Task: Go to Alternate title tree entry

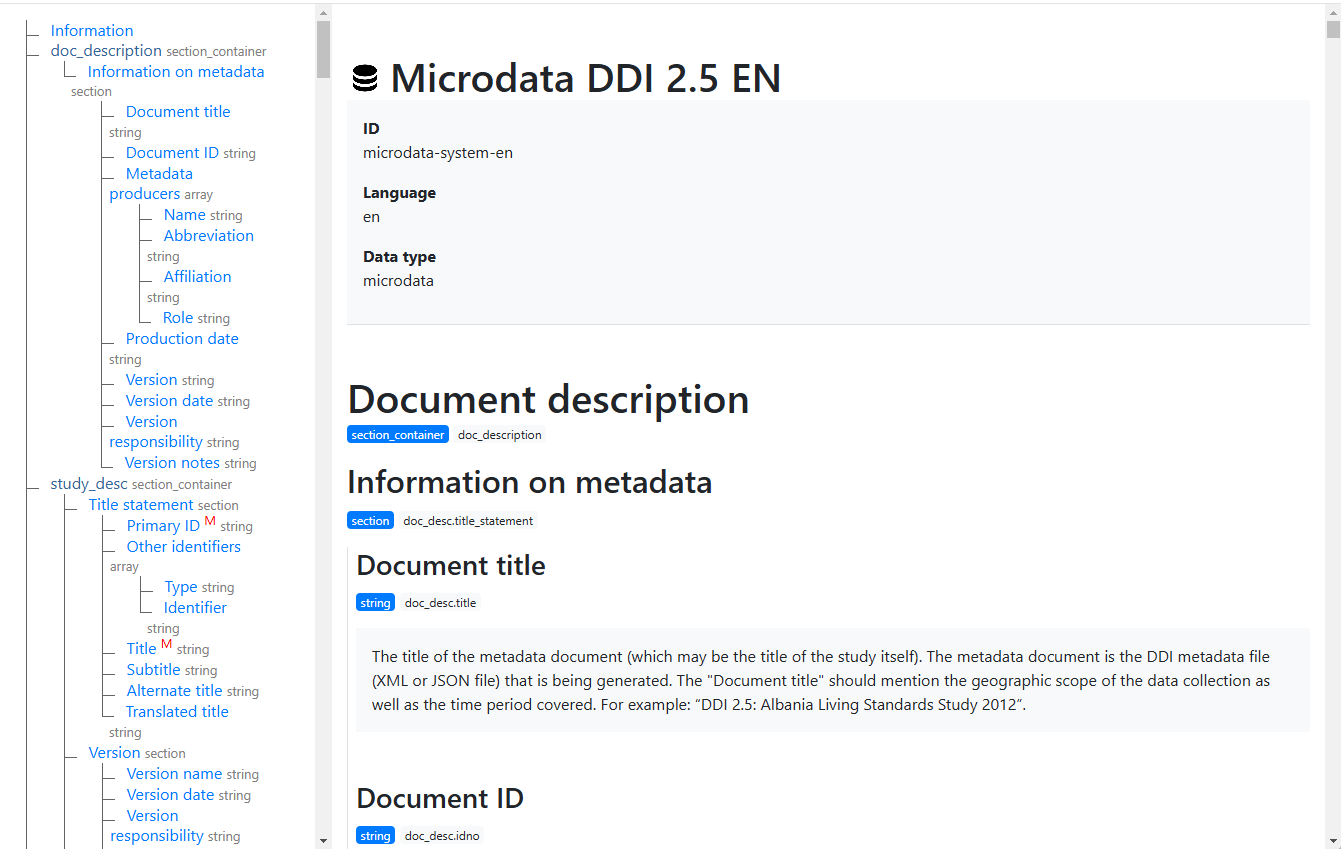Action: [174, 691]
